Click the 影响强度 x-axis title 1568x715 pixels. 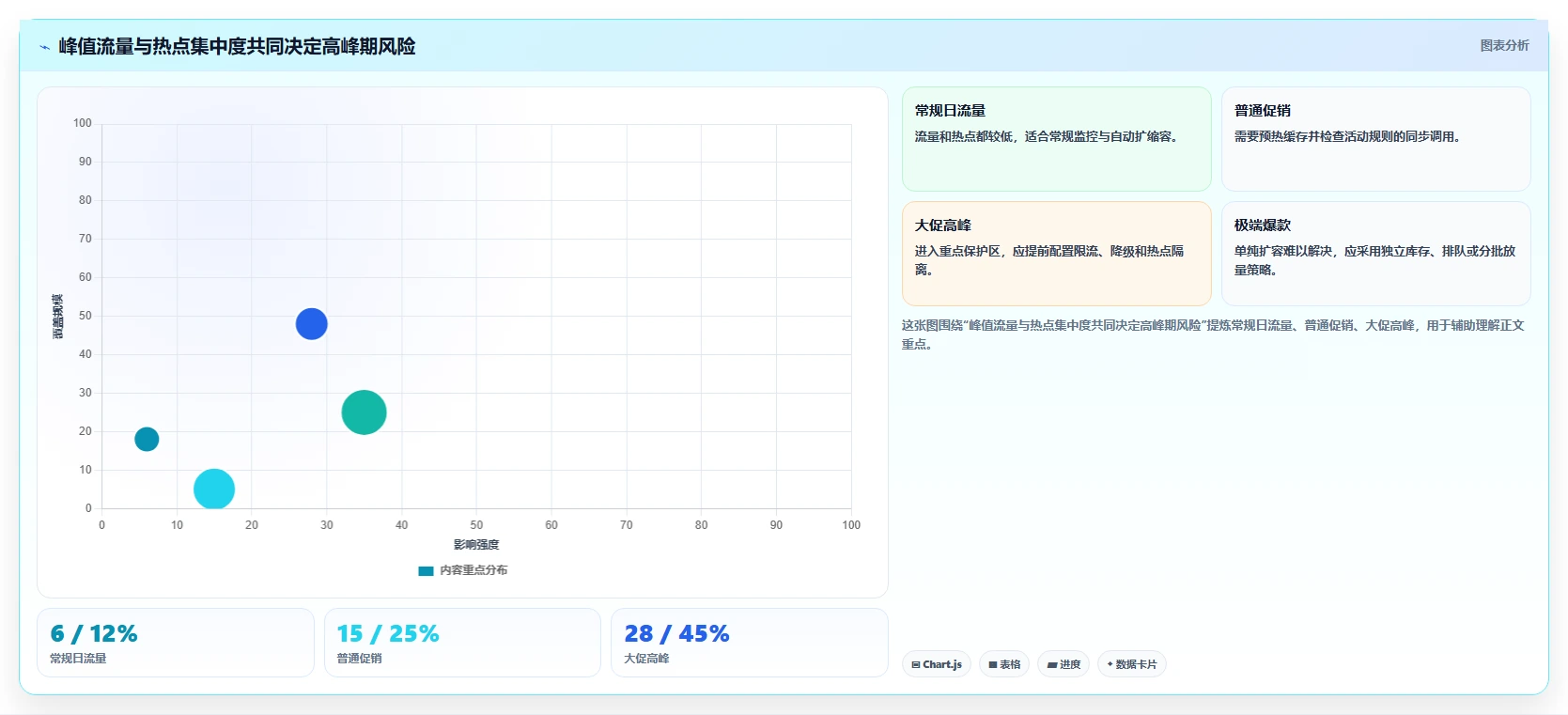pos(476,545)
